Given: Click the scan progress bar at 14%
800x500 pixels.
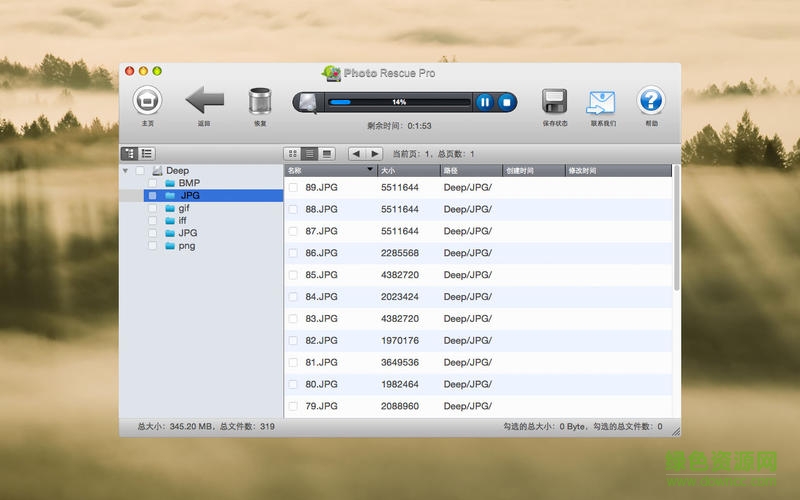Looking at the screenshot, I should click(x=399, y=102).
